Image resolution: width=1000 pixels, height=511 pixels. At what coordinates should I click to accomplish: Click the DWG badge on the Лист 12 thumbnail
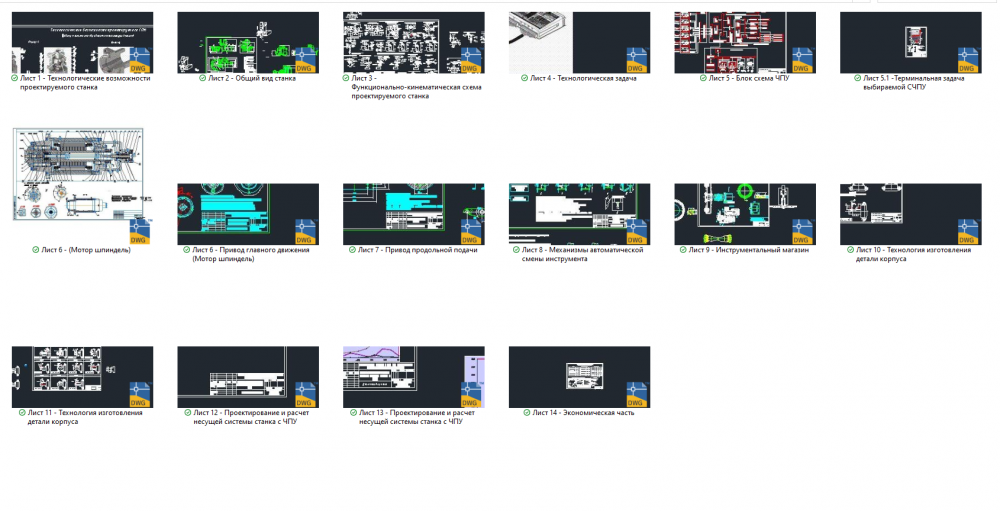pyautogui.click(x=305, y=395)
